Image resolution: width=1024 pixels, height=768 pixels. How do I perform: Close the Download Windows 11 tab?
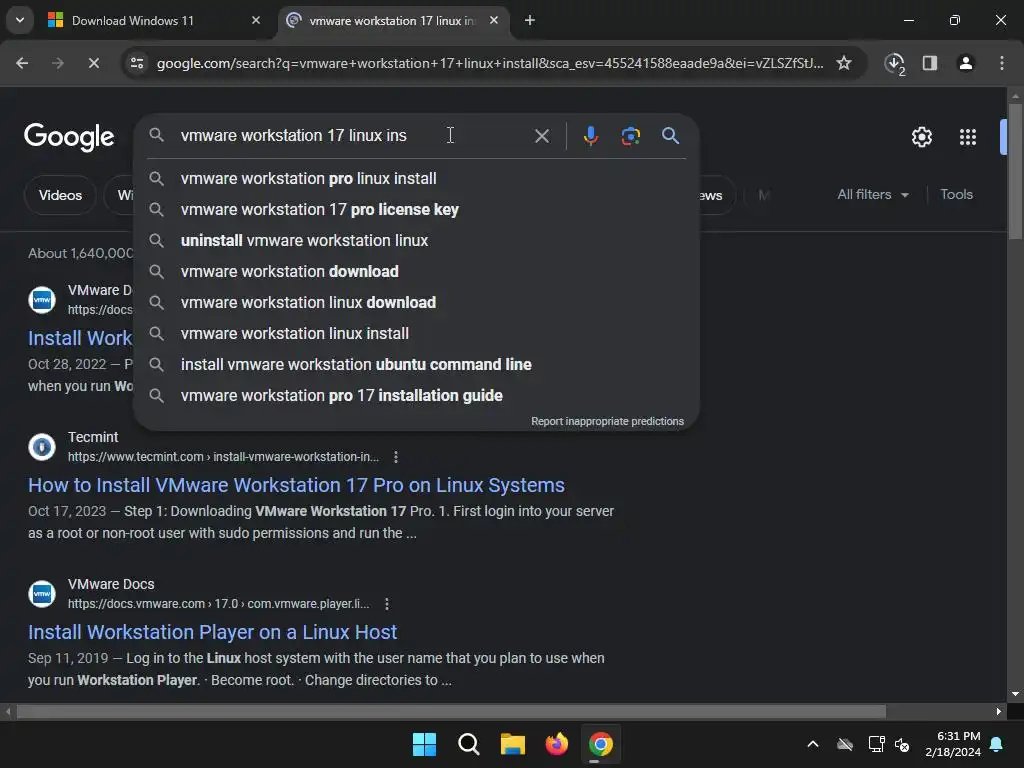click(256, 20)
